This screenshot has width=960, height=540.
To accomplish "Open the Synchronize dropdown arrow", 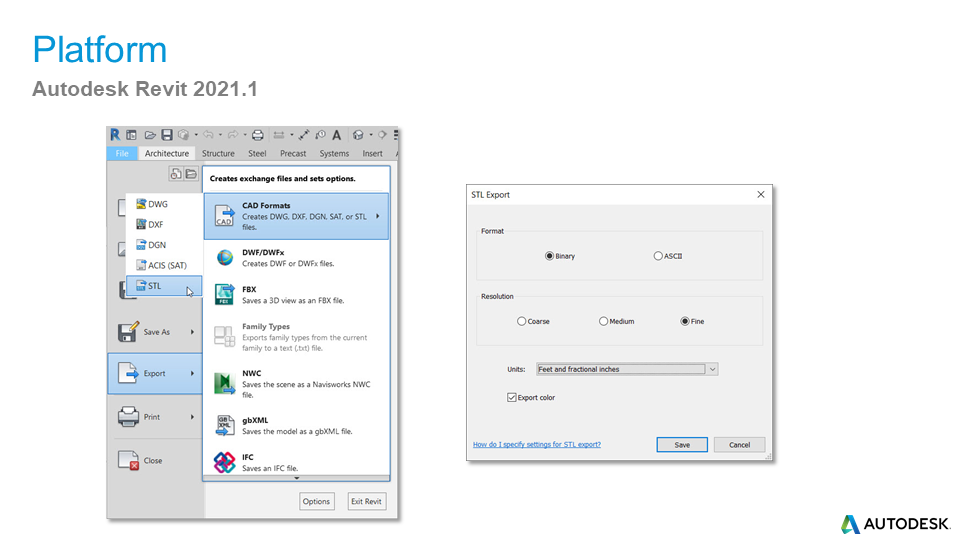I will 196,135.
